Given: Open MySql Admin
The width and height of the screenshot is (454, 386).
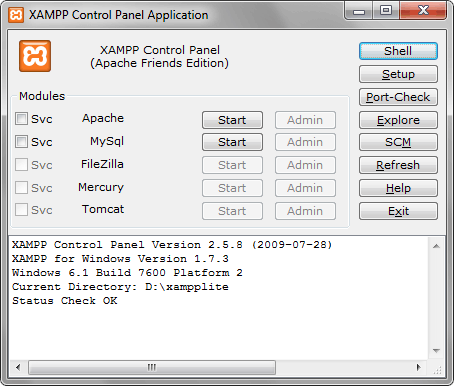Looking at the screenshot, I should pyautogui.click(x=305, y=142).
